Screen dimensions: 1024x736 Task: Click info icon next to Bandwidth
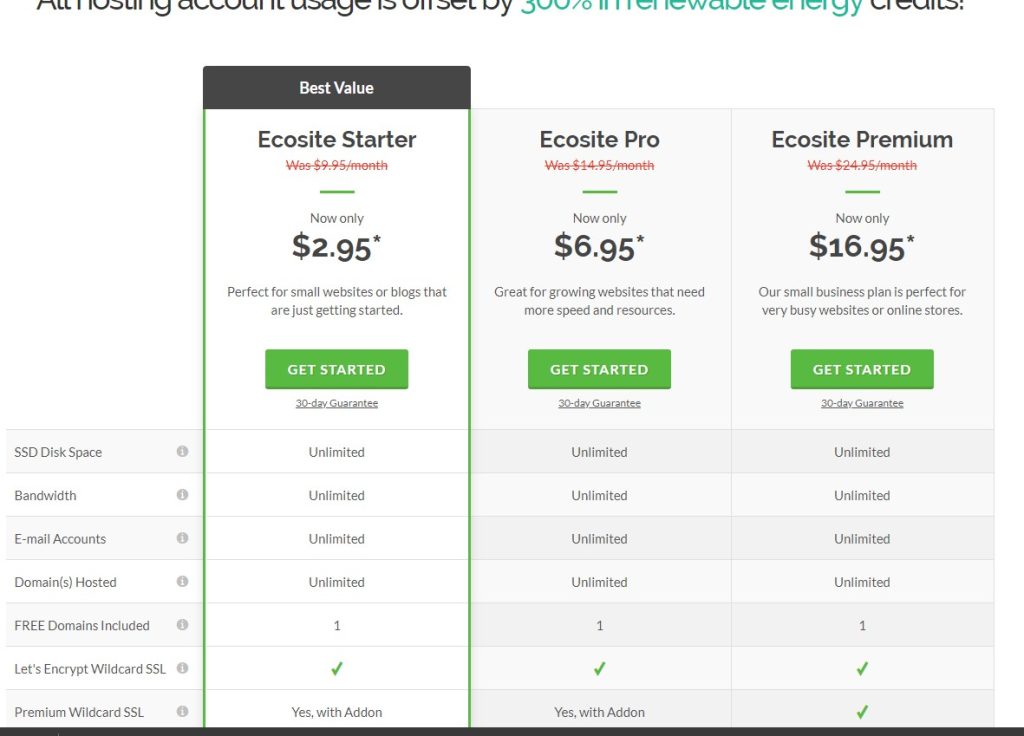pos(182,494)
